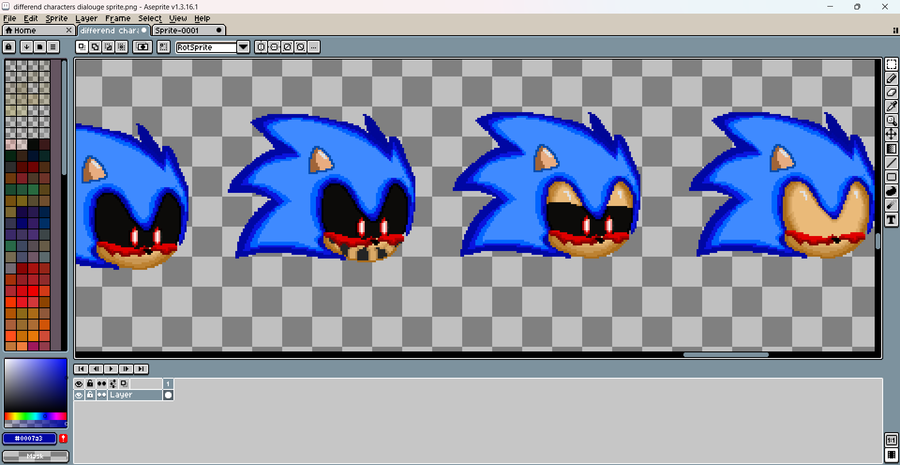
Task: Open the Select menu
Action: tap(150, 18)
